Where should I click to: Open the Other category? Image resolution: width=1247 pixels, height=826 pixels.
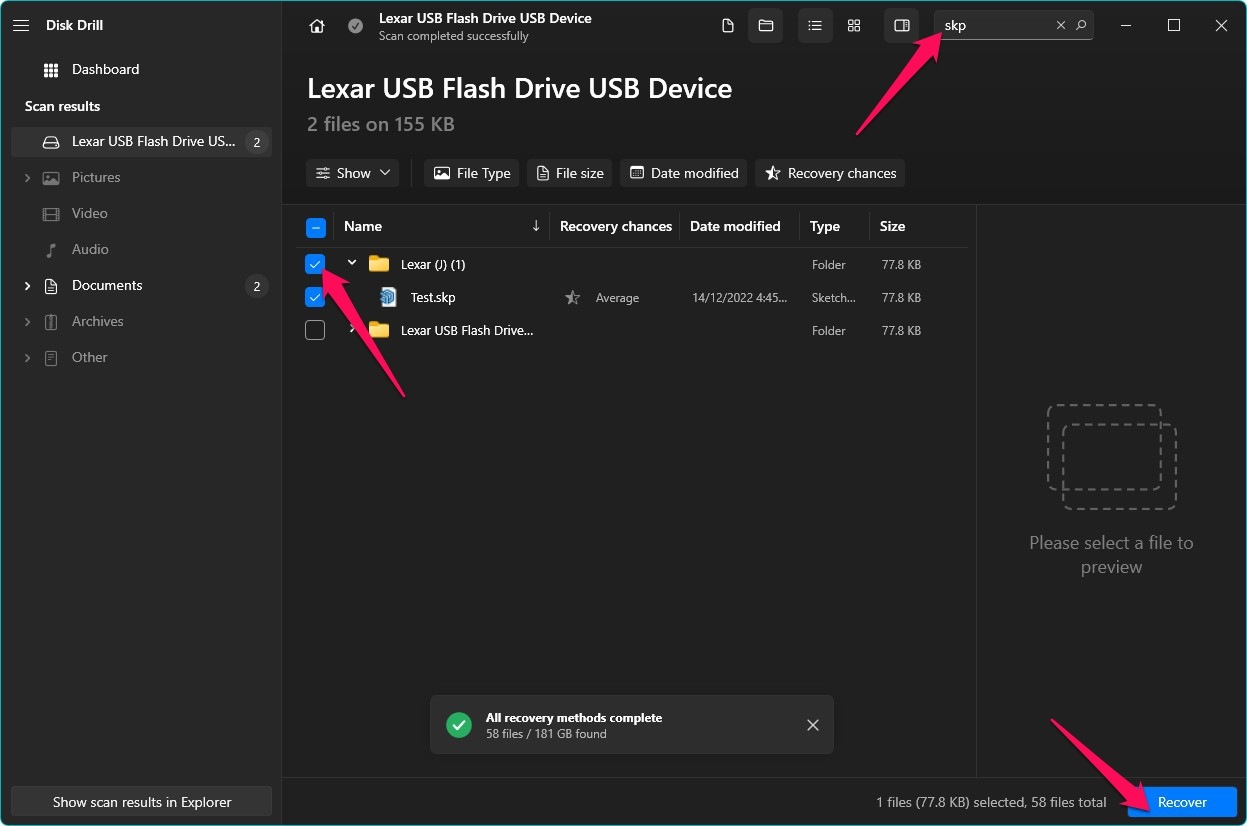[x=89, y=358]
